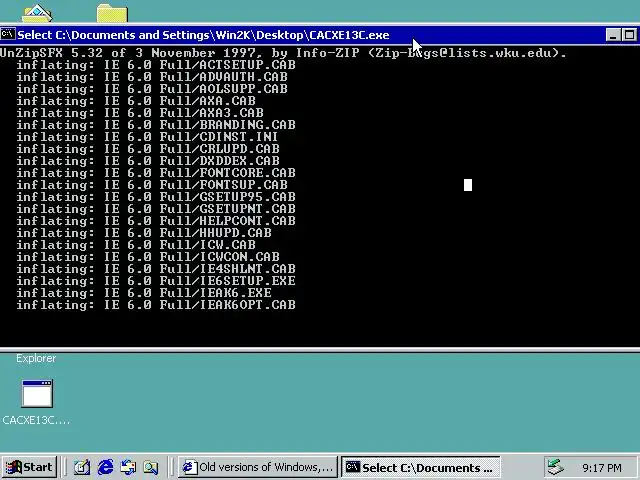Click the AOLSUPP.CAB output line
This screenshot has width=640, height=480.
tap(152, 89)
